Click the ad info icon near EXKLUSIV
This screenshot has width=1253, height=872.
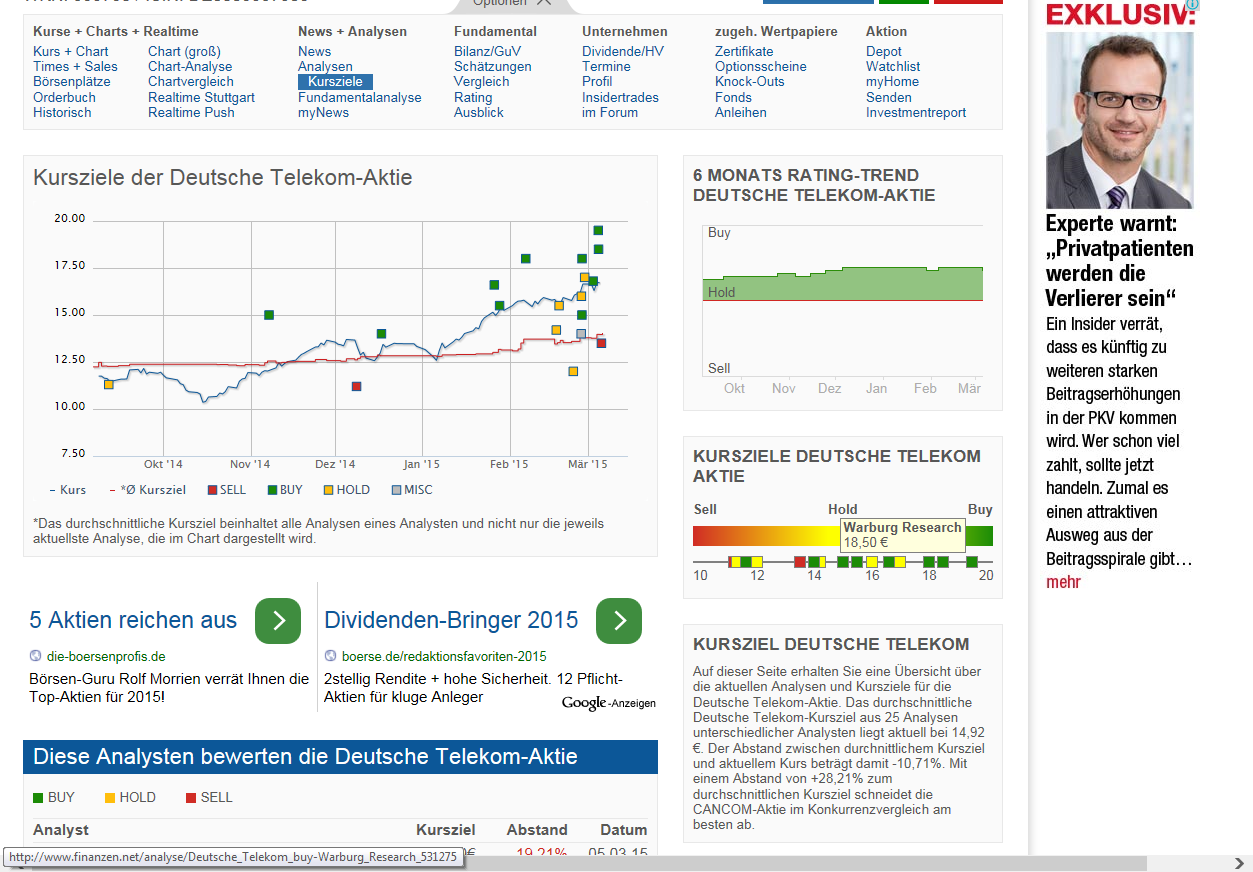point(1192,5)
